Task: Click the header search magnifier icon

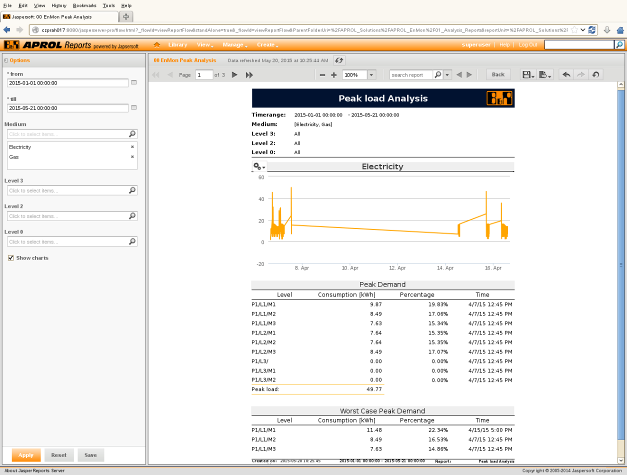Action: pos(619,45)
